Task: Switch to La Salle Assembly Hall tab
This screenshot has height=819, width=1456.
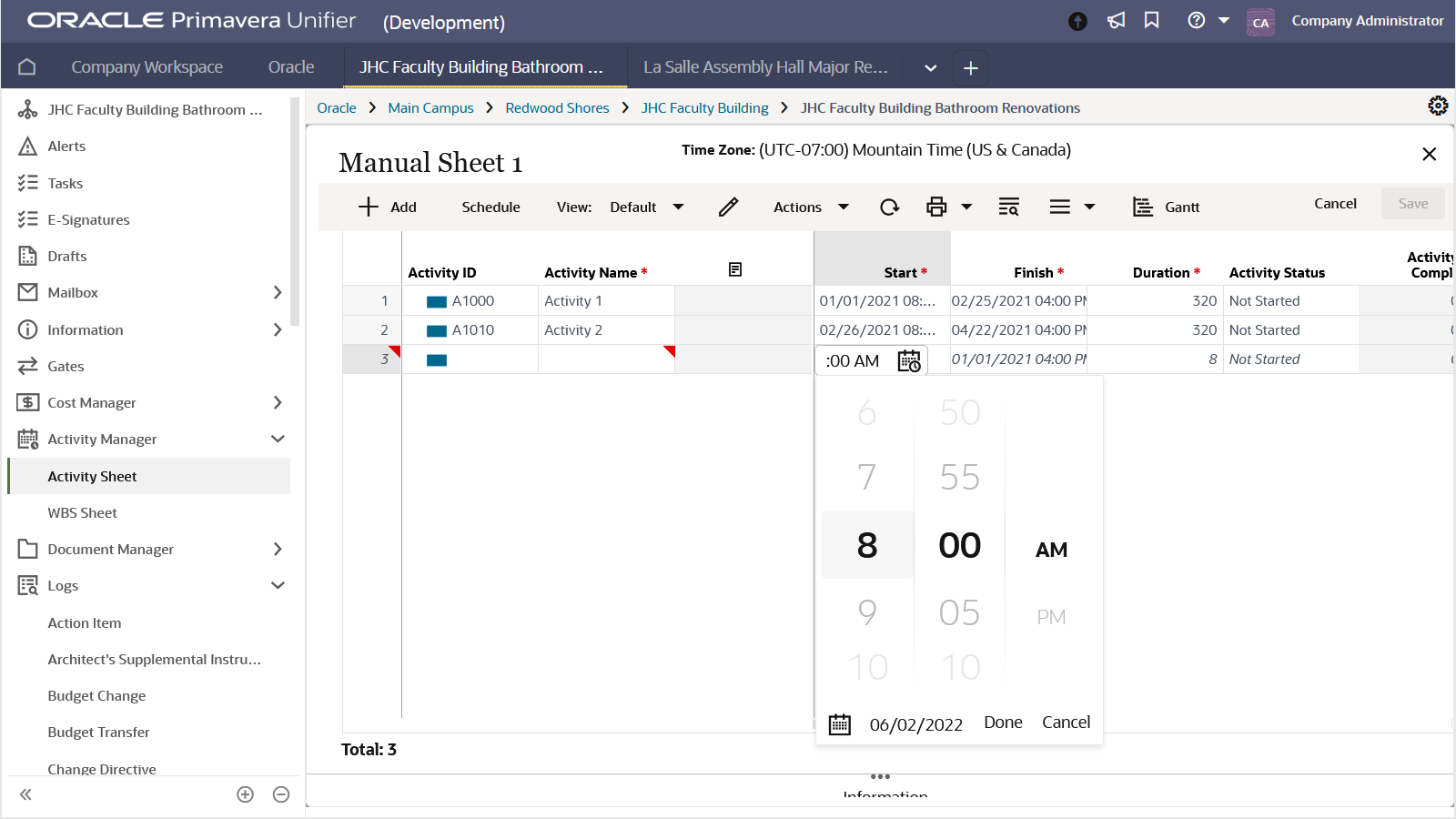Action: coord(765,66)
